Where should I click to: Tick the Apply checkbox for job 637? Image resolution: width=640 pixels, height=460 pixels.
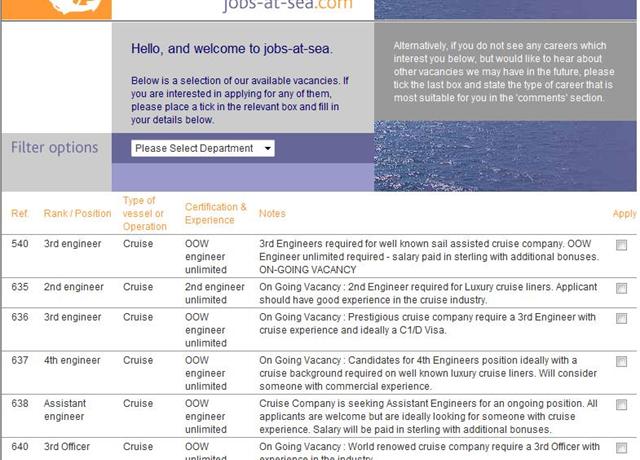click(x=621, y=362)
